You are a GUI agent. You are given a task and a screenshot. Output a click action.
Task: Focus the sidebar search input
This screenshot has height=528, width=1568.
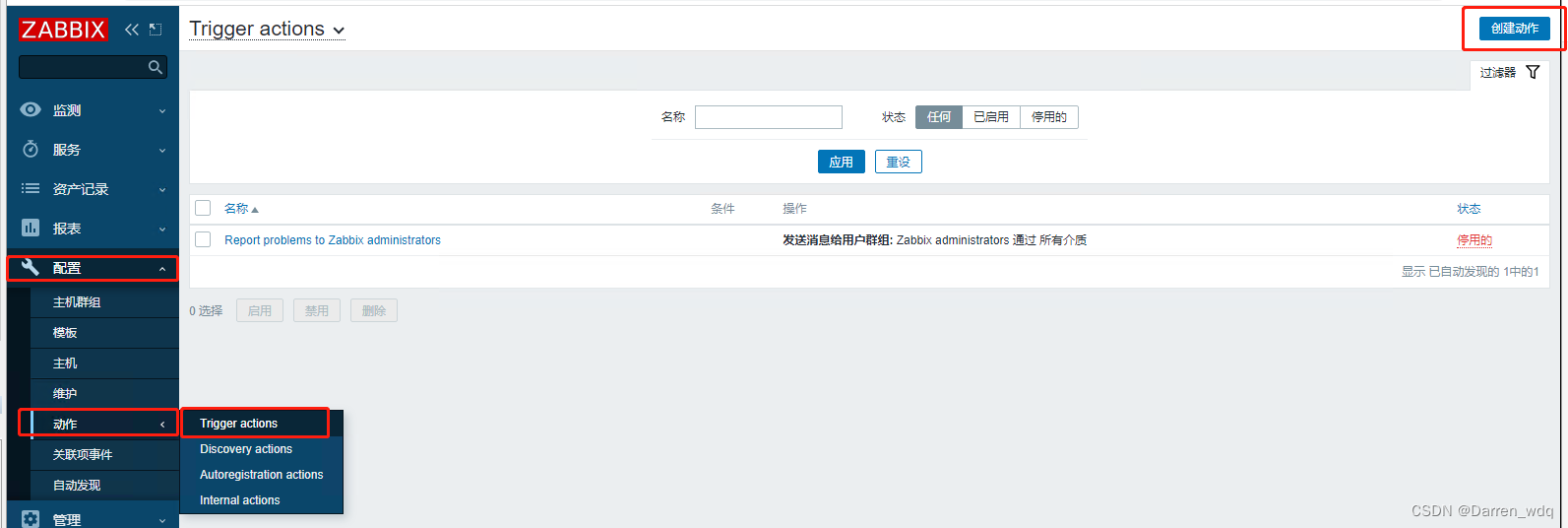tap(84, 67)
